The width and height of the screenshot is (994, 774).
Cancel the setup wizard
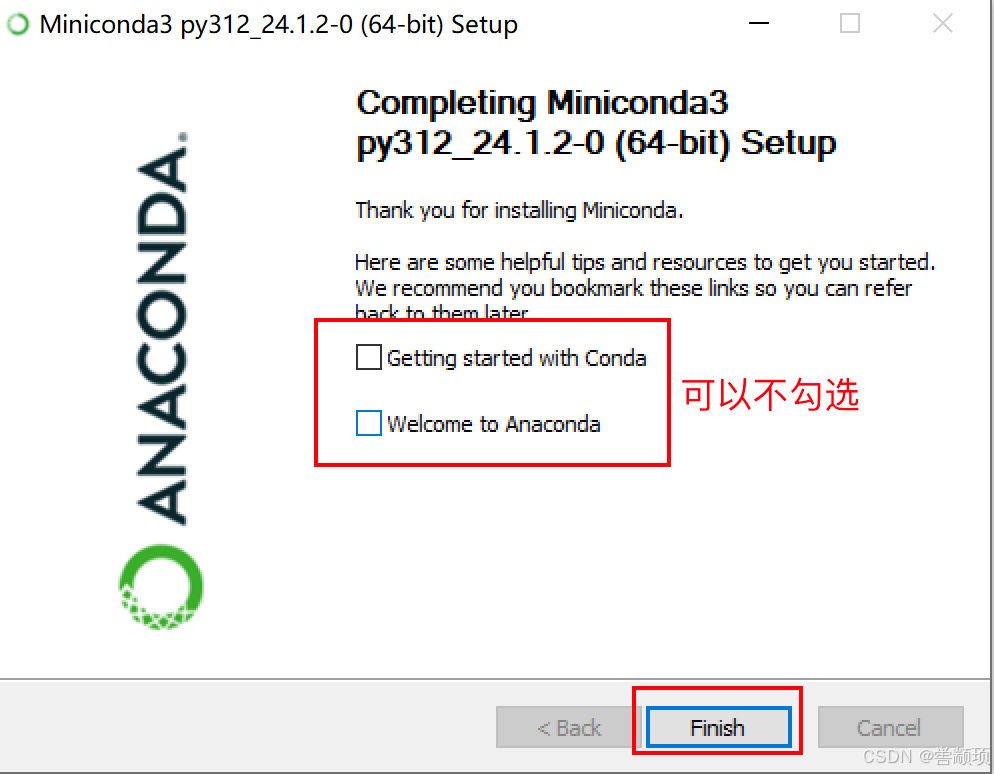click(890, 727)
